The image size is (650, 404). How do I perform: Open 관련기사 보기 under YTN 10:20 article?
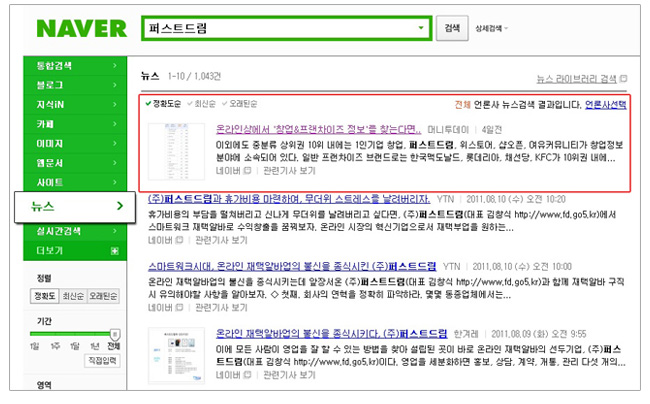(221, 240)
